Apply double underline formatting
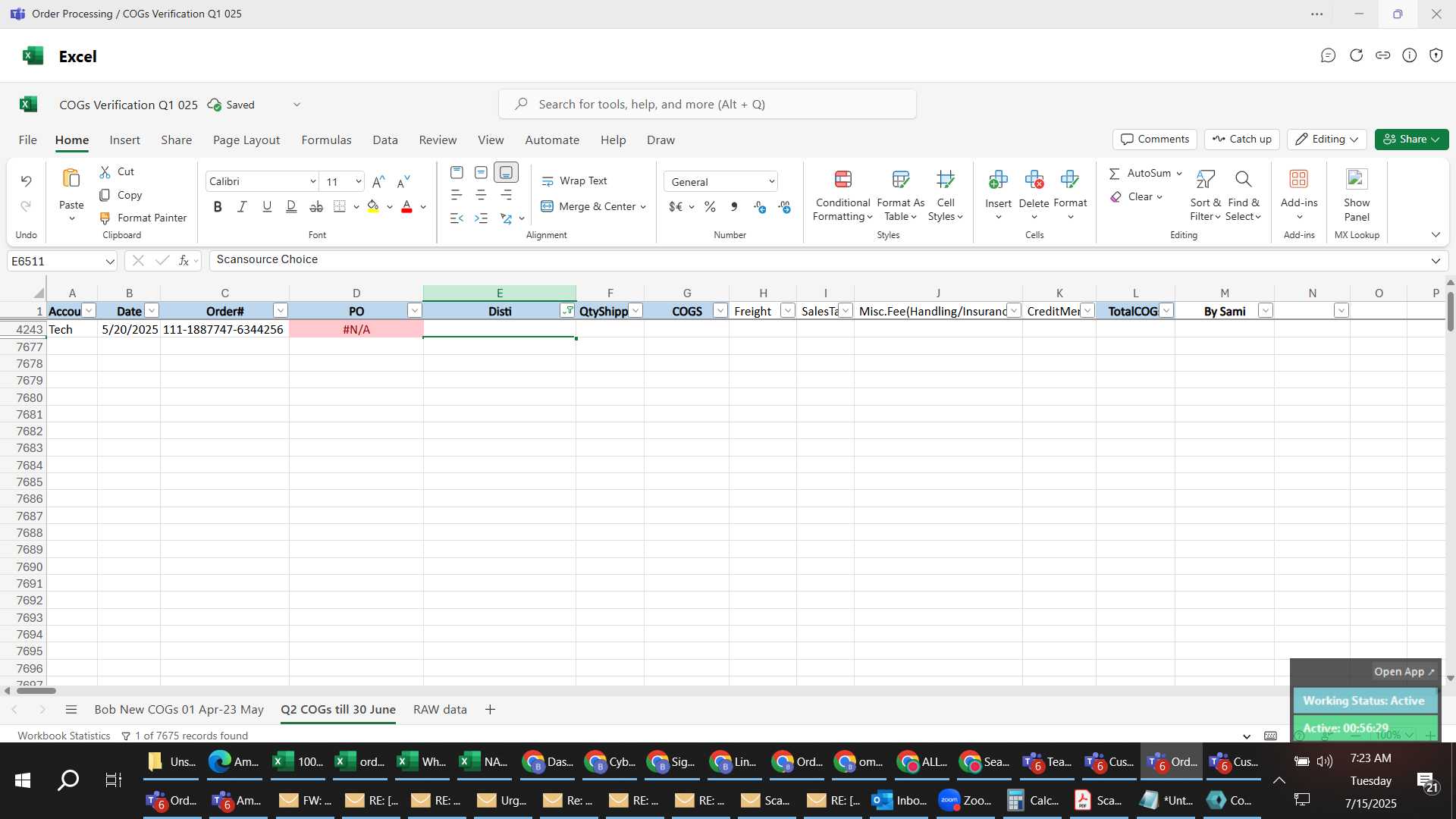Image resolution: width=1456 pixels, height=819 pixels. click(291, 206)
